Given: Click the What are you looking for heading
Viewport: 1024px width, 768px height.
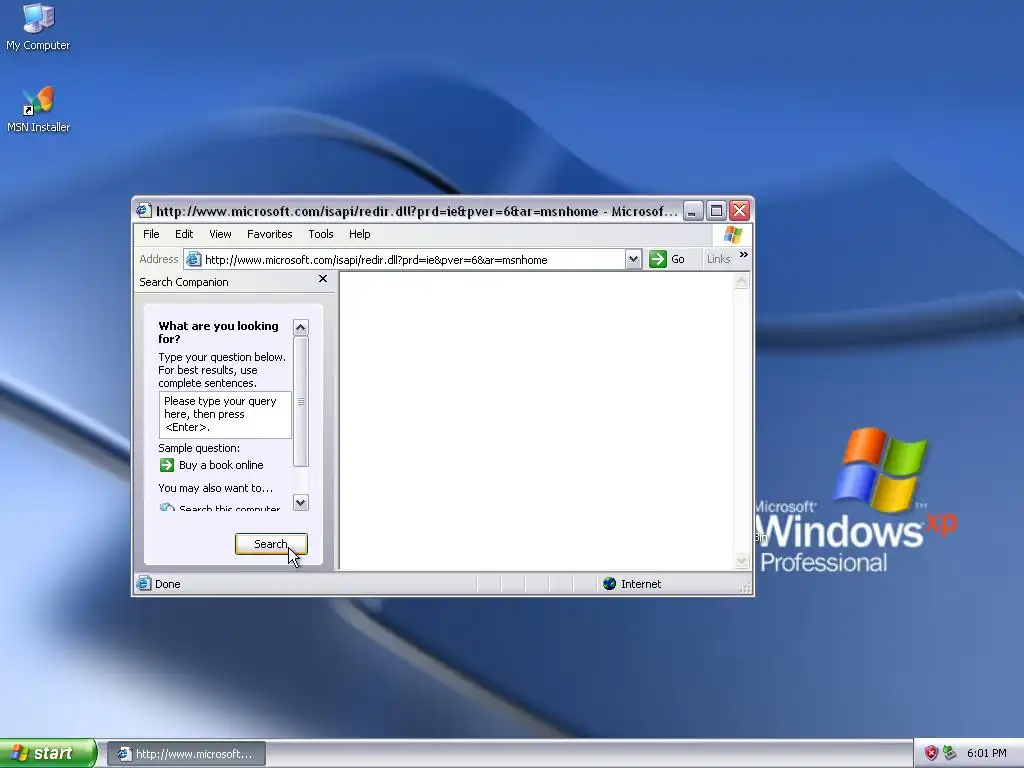Looking at the screenshot, I should click(x=218, y=332).
